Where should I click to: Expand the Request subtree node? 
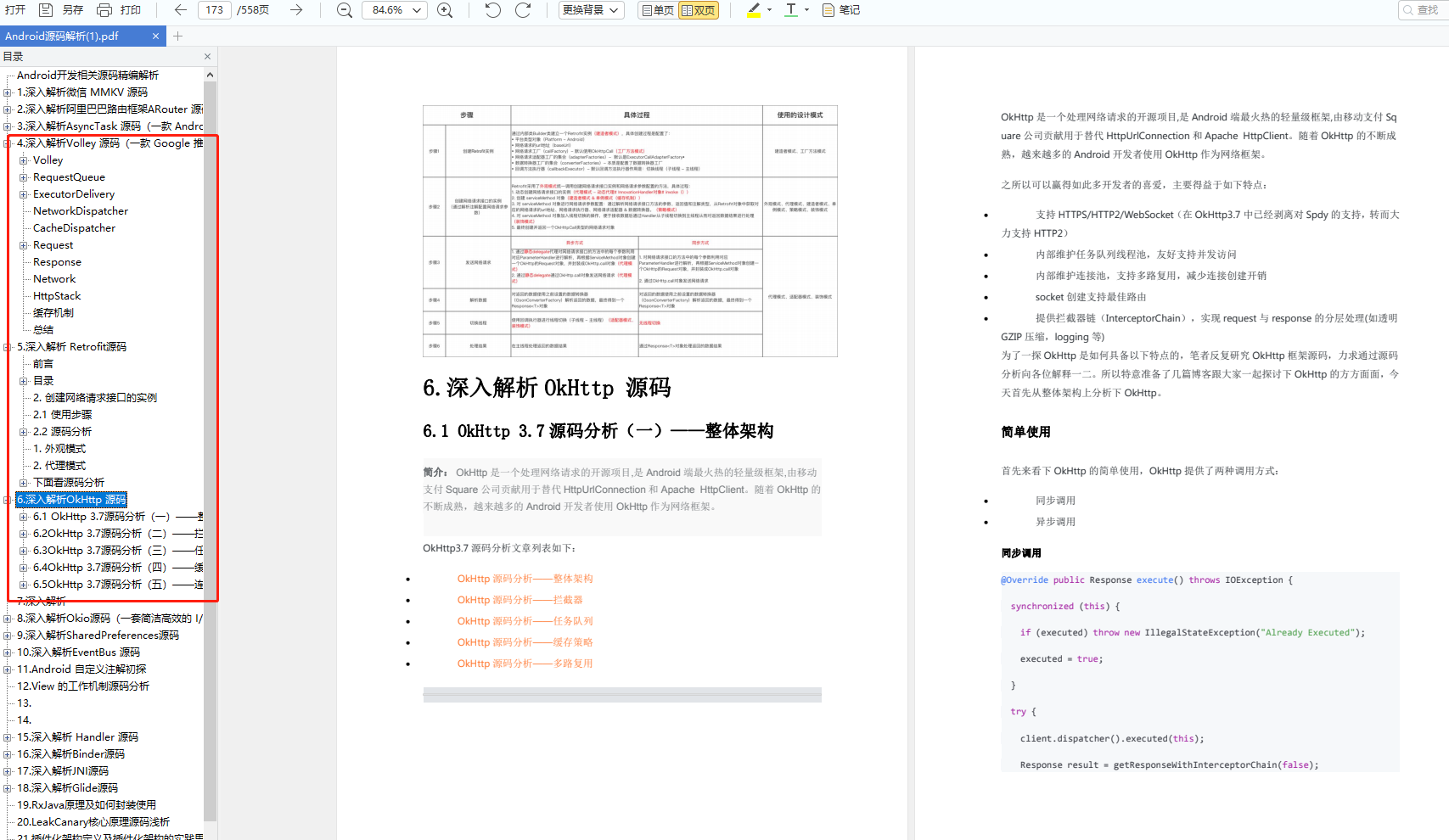[24, 245]
